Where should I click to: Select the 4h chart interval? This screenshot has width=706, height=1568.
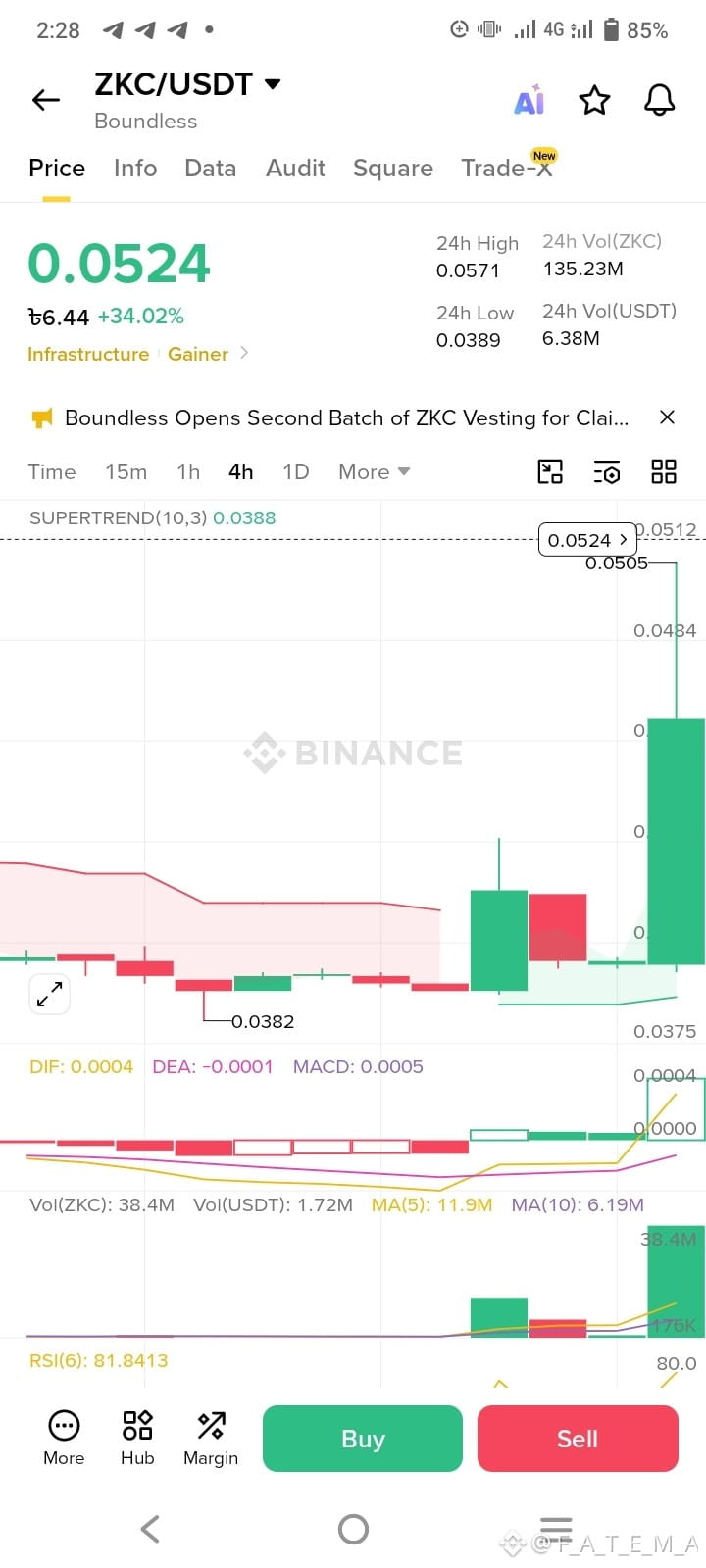[x=241, y=472]
